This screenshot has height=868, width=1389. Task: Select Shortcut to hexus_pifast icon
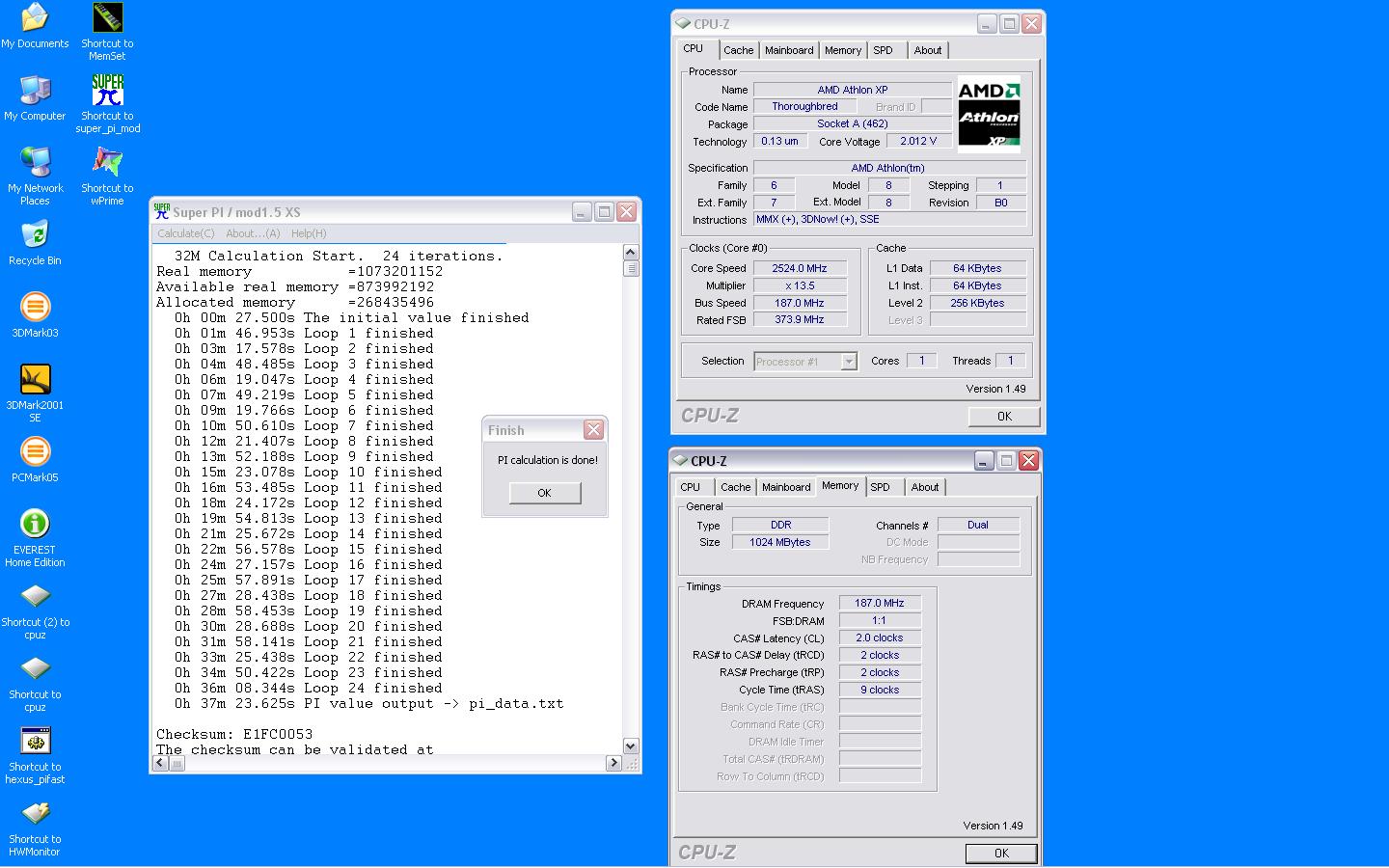tap(35, 755)
